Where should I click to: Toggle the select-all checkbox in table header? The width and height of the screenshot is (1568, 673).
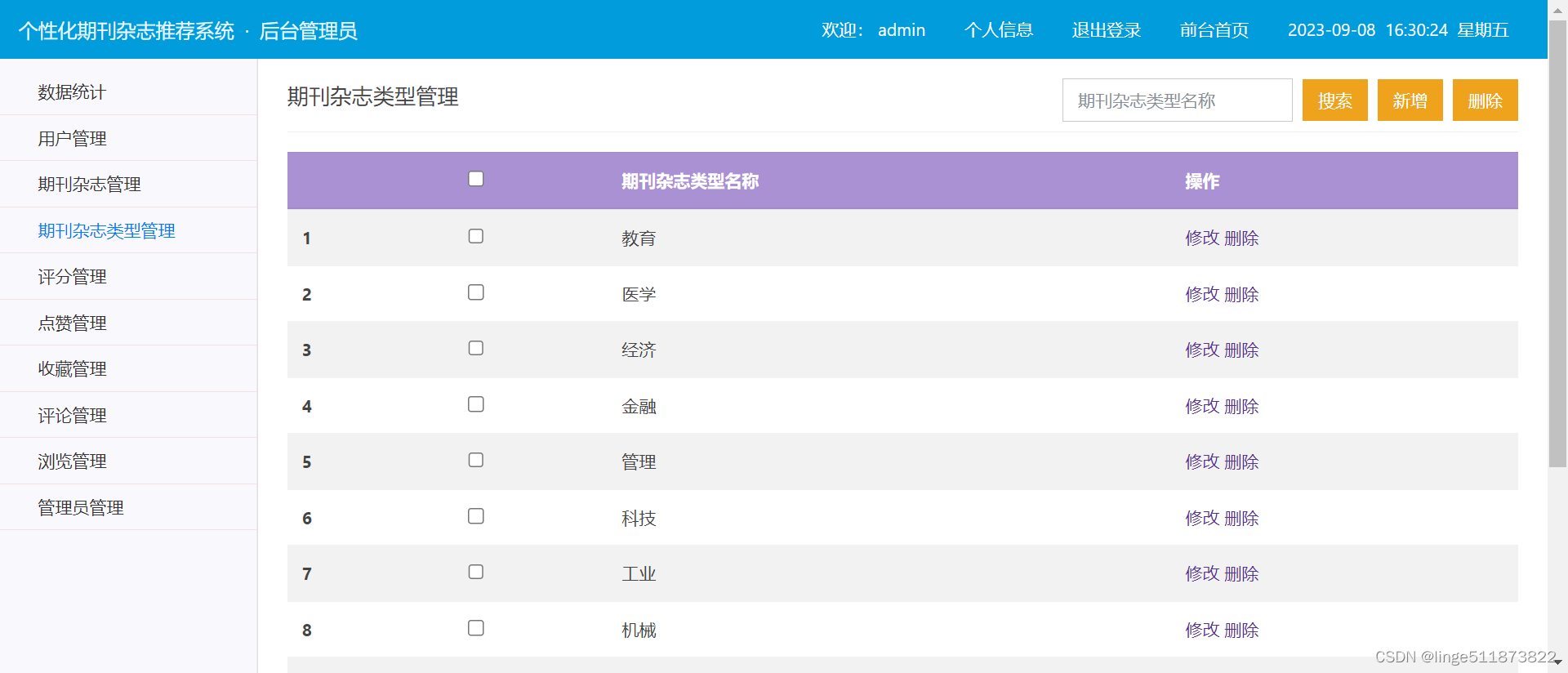(x=476, y=179)
